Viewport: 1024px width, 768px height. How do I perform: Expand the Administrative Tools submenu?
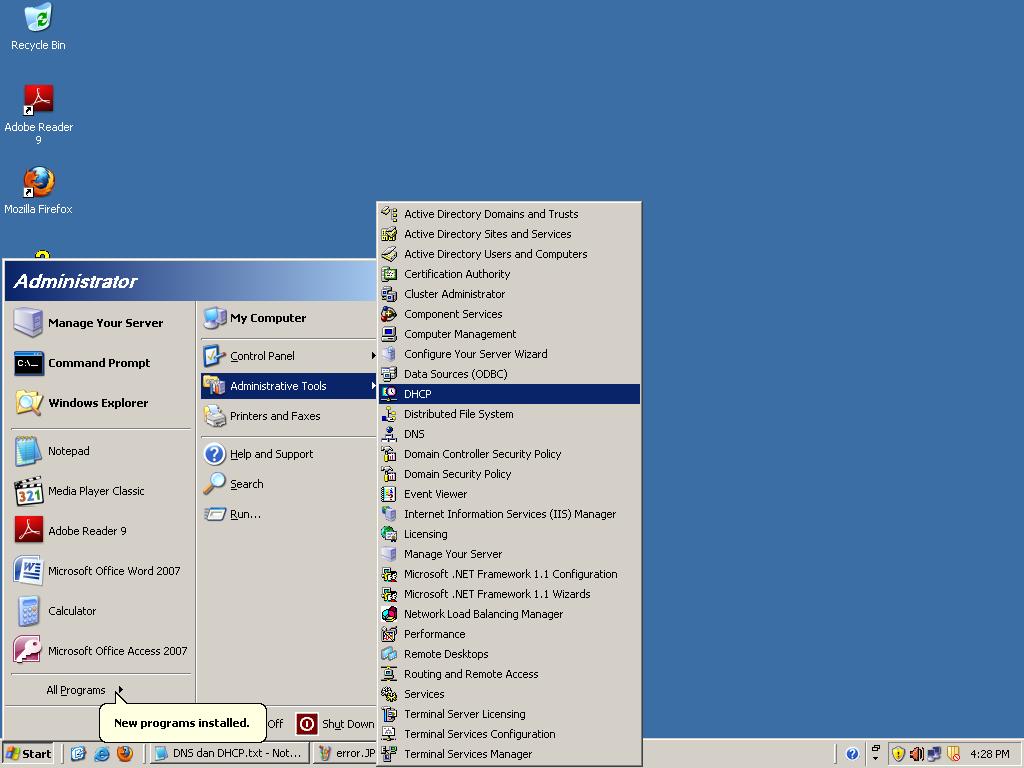point(289,386)
